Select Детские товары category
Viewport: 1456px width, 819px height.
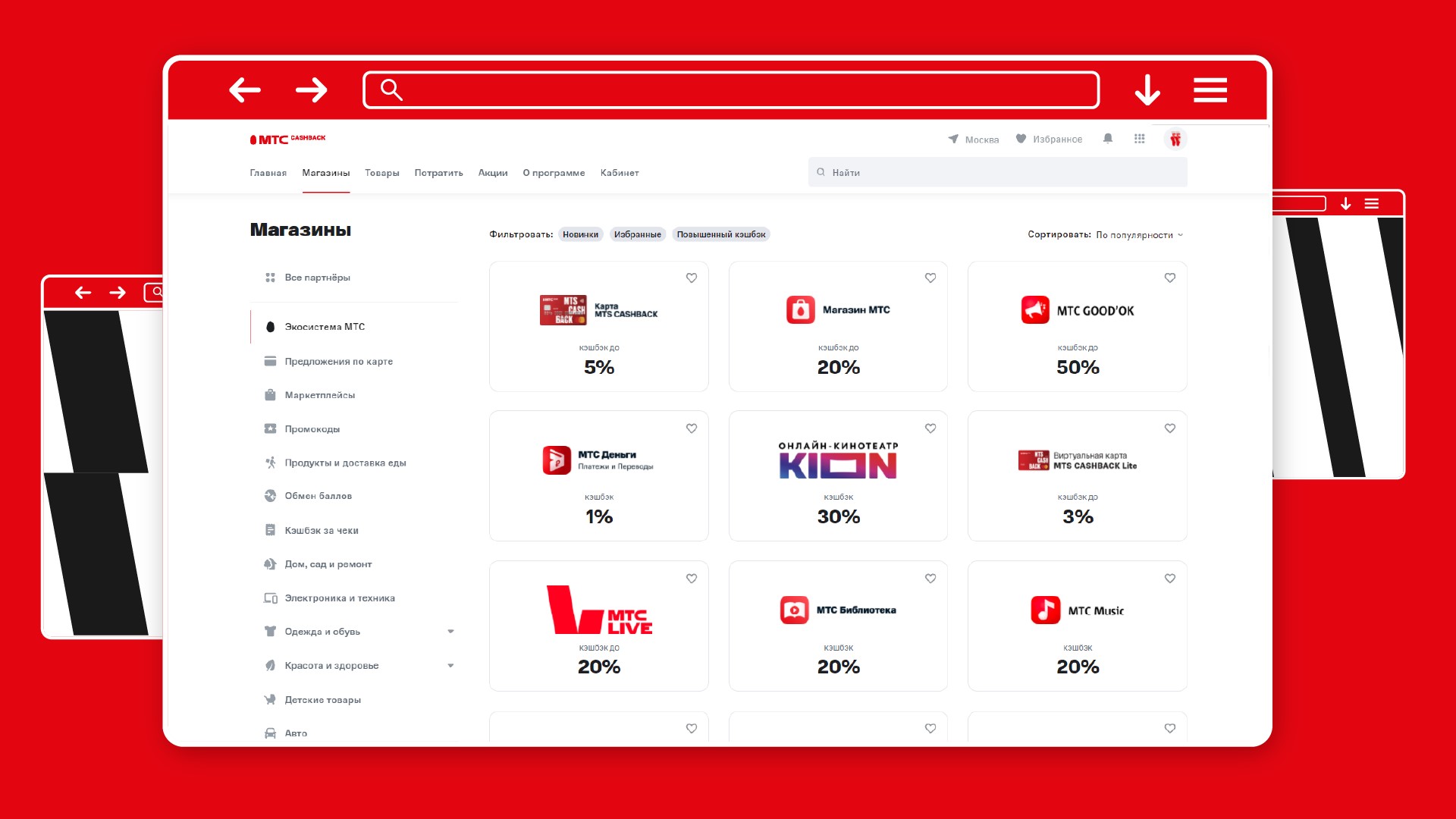click(312, 700)
